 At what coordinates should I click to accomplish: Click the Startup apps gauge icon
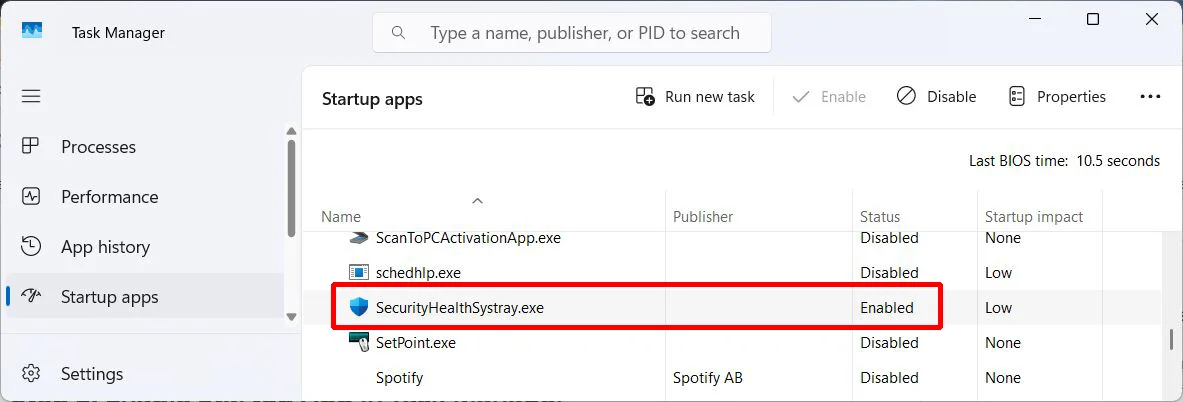point(30,296)
